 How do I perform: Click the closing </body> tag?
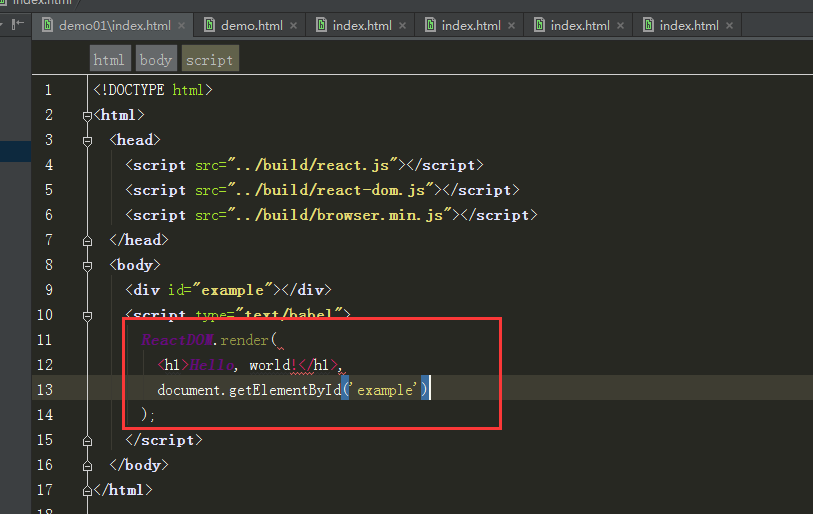[139, 465]
